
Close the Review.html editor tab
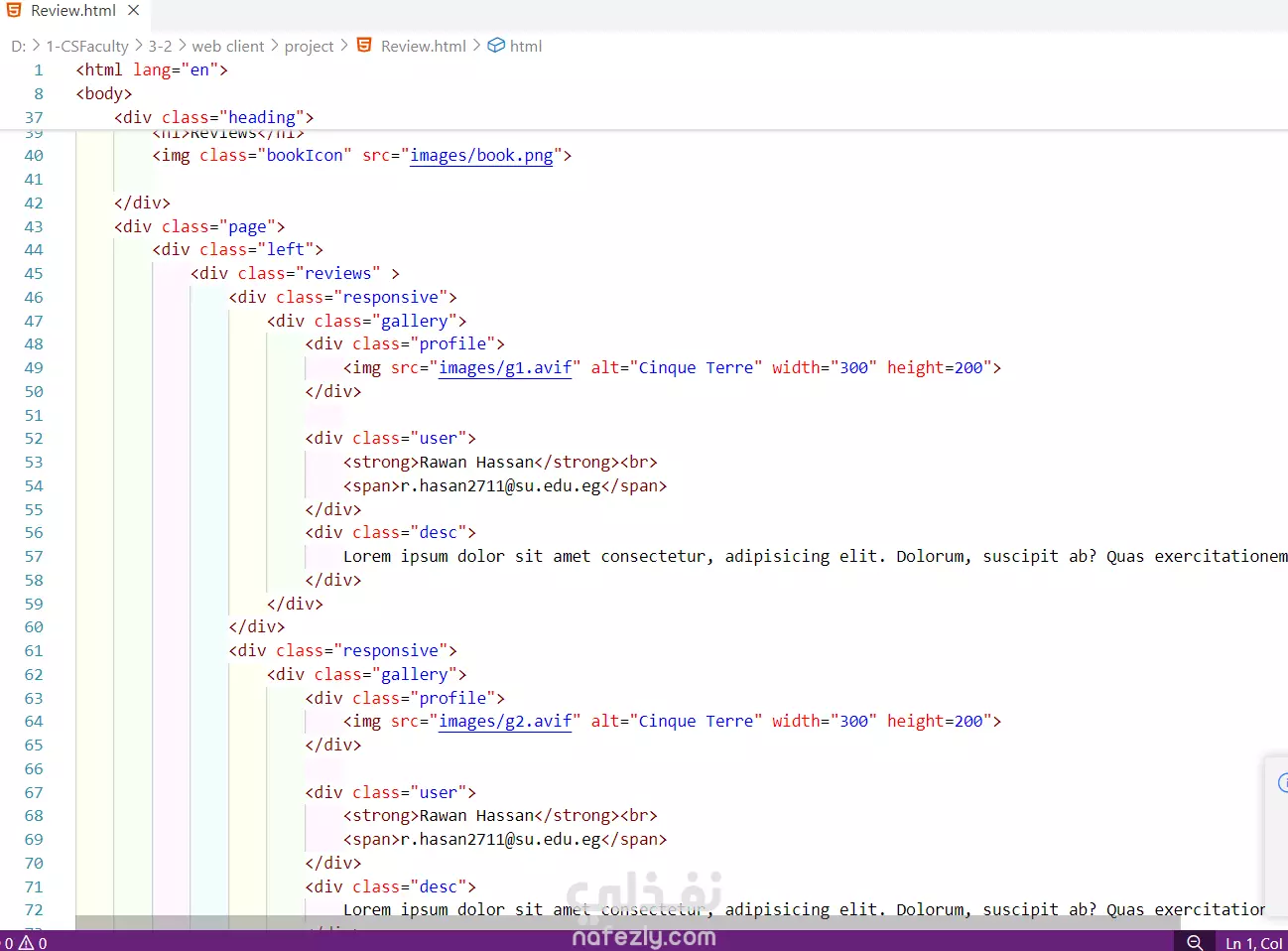(x=134, y=11)
